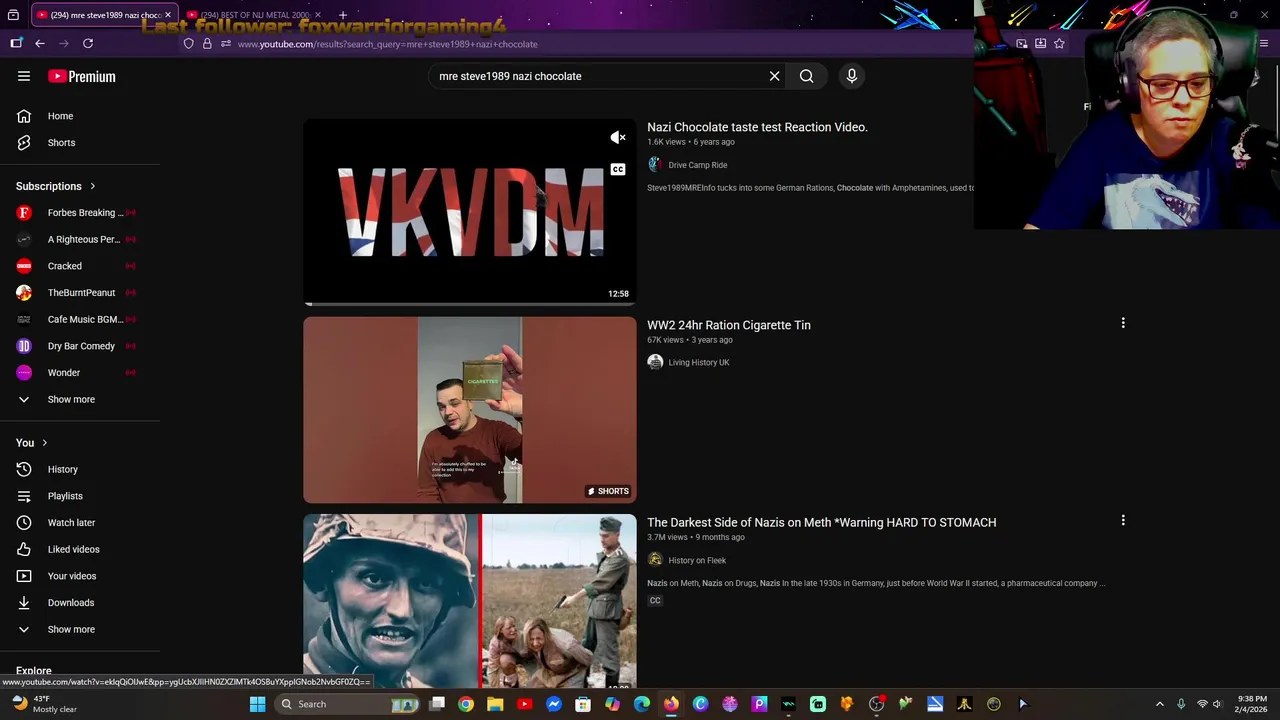
Task: Reload the current page
Action: (88, 43)
